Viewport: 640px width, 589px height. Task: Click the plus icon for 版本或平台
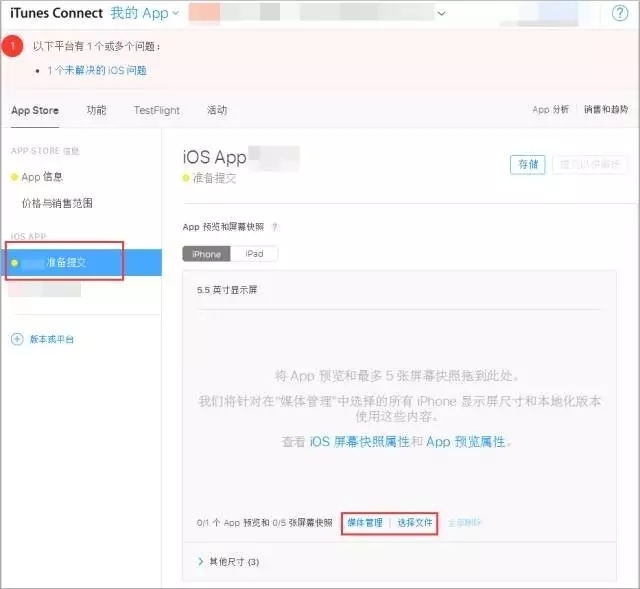17,339
